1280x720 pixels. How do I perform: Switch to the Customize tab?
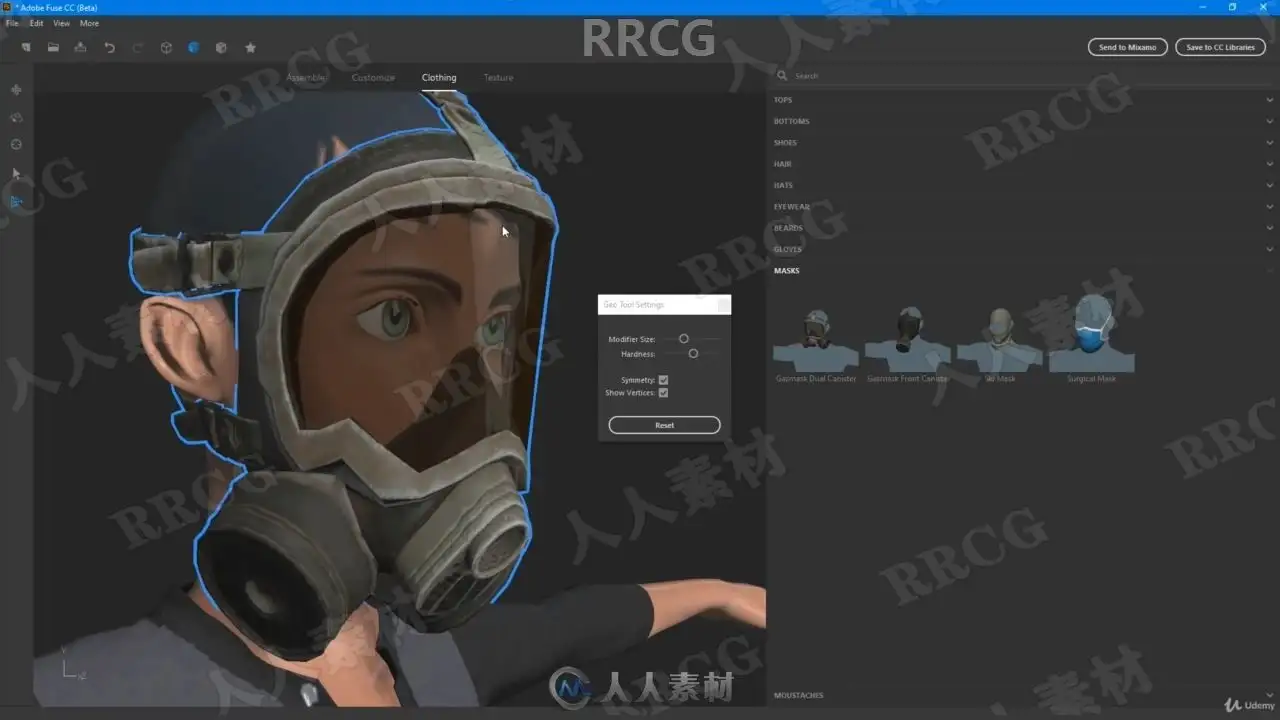pyautogui.click(x=373, y=77)
